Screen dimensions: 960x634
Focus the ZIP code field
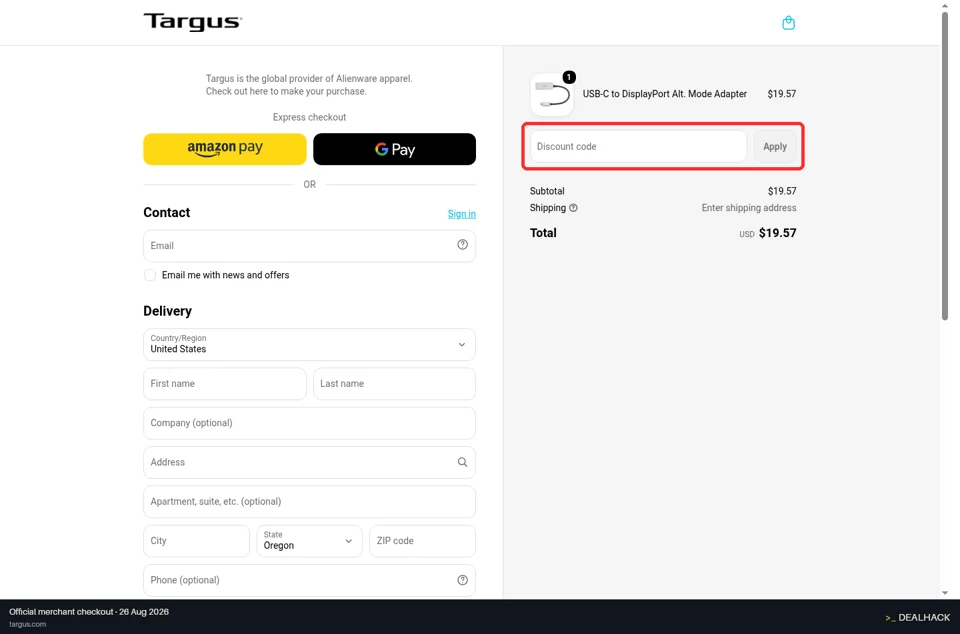tap(422, 541)
